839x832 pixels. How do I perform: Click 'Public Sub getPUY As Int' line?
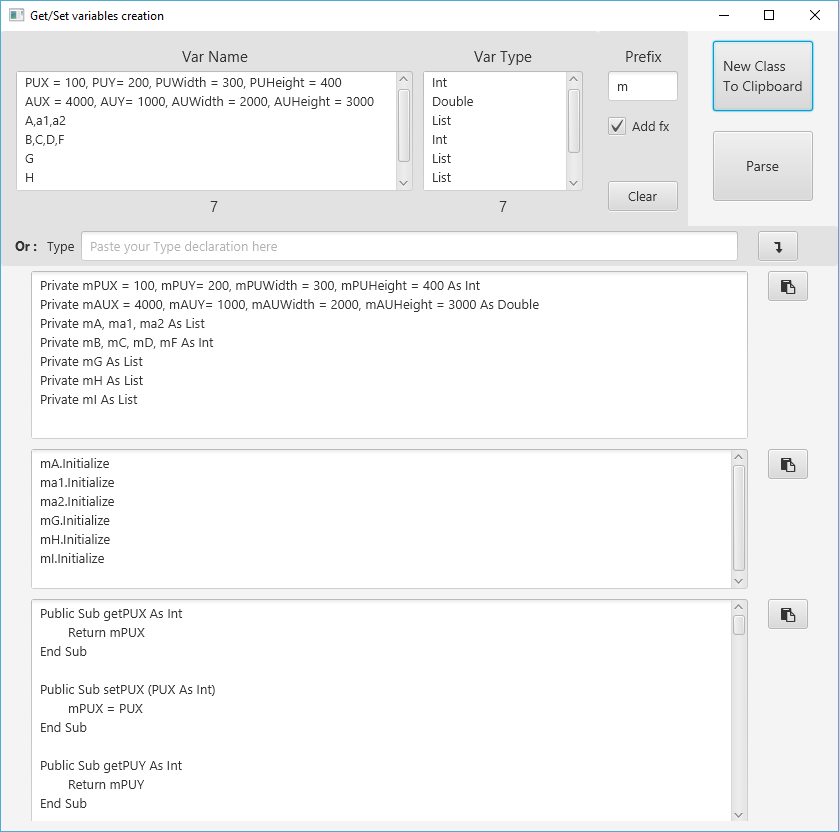[111, 766]
